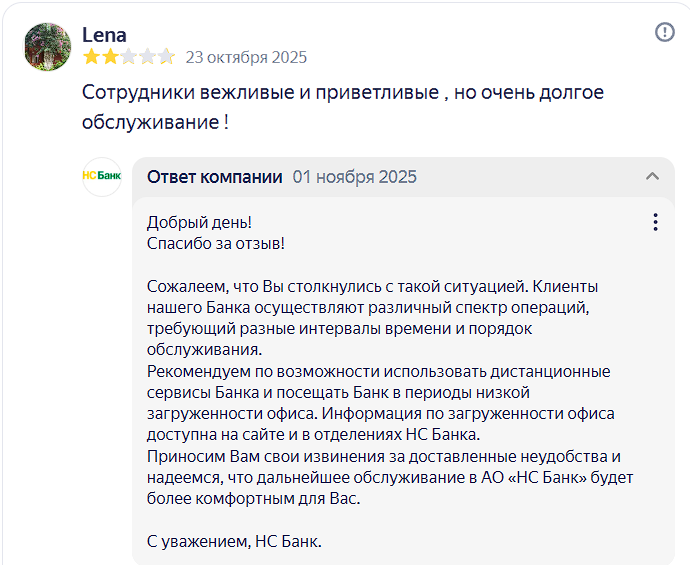The width and height of the screenshot is (690, 565).
Task: Click the report icon on Lena's review
Action: (665, 32)
